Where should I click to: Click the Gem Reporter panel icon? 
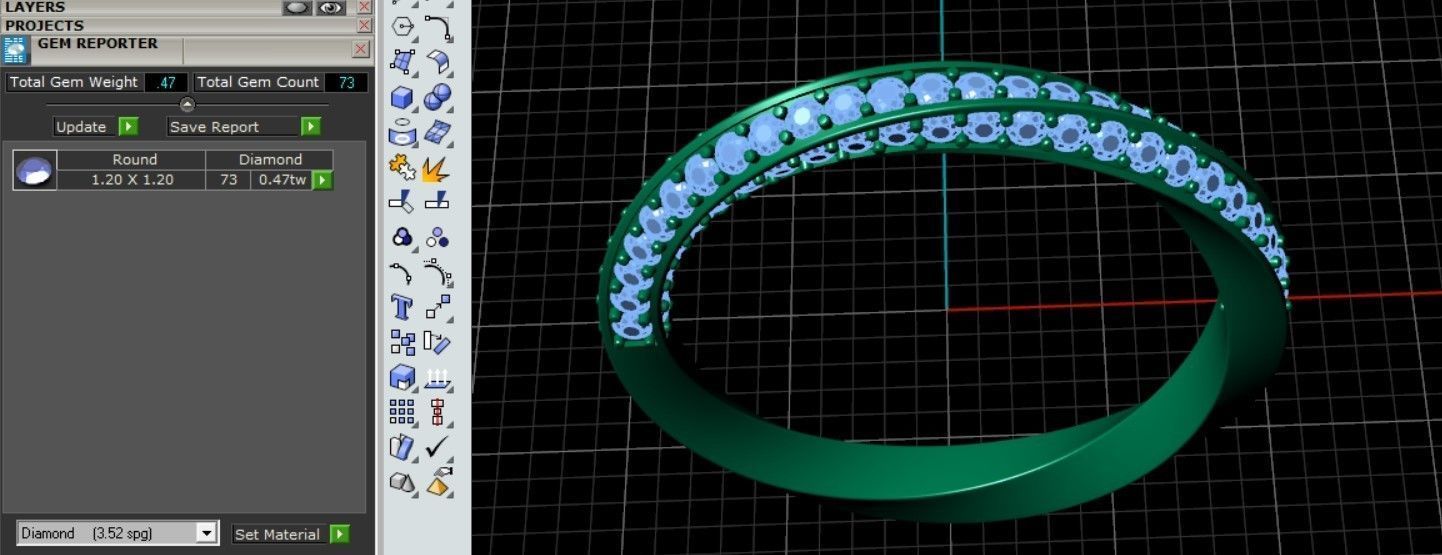pos(16,51)
